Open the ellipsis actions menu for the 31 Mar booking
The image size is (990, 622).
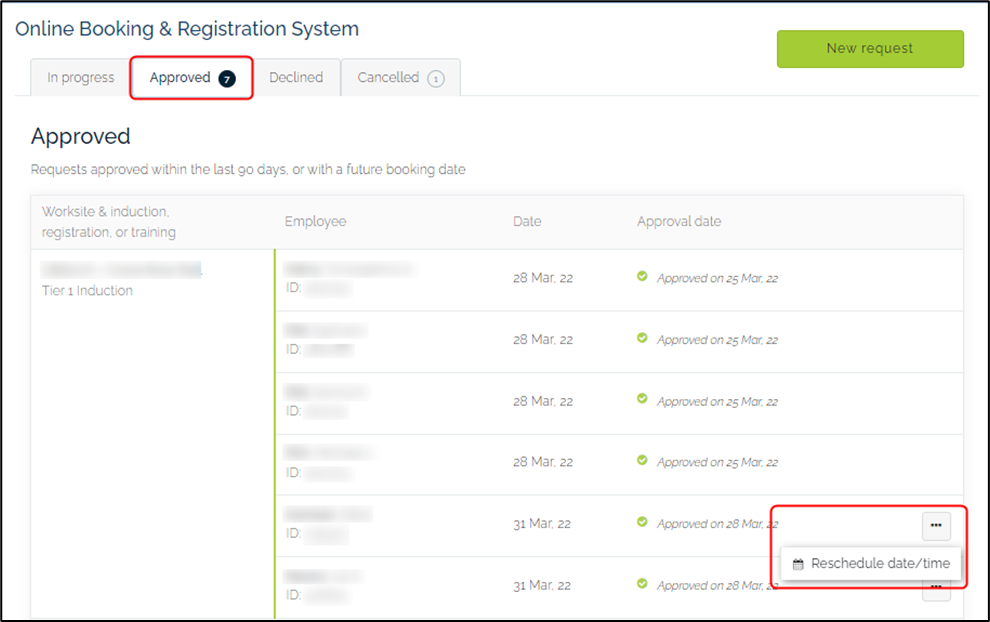[935, 524]
